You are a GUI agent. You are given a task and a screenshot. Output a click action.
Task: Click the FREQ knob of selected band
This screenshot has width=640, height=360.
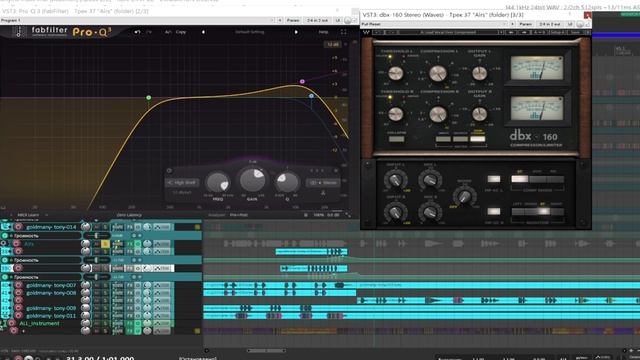[218, 182]
